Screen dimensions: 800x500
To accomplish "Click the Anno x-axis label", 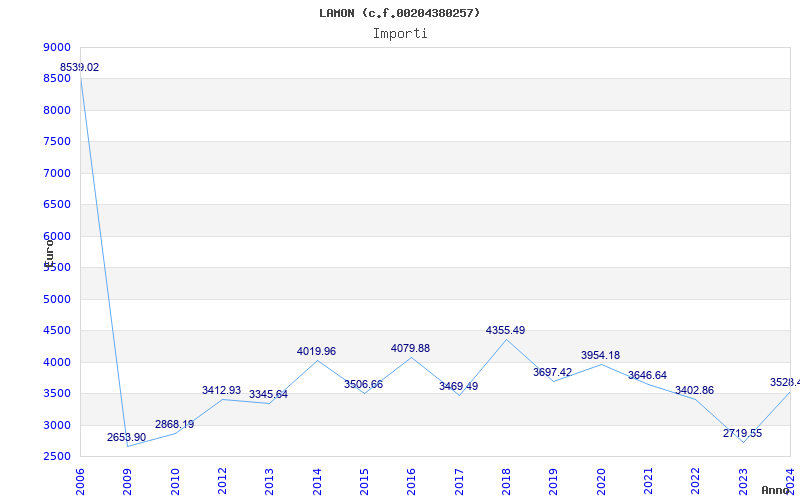I will coord(778,490).
